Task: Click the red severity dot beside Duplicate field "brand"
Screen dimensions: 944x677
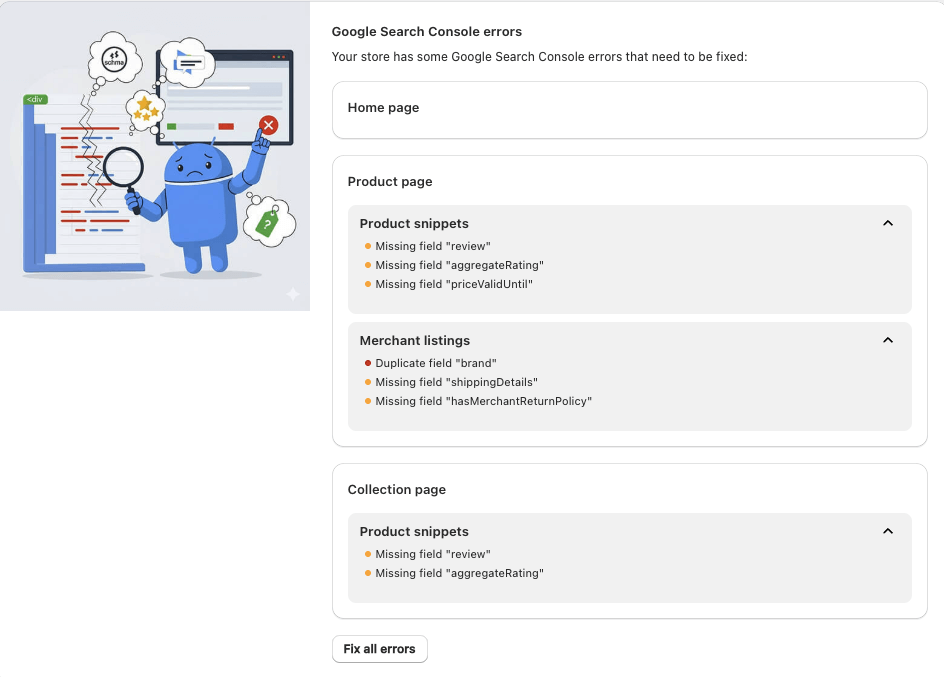Action: [x=367, y=363]
